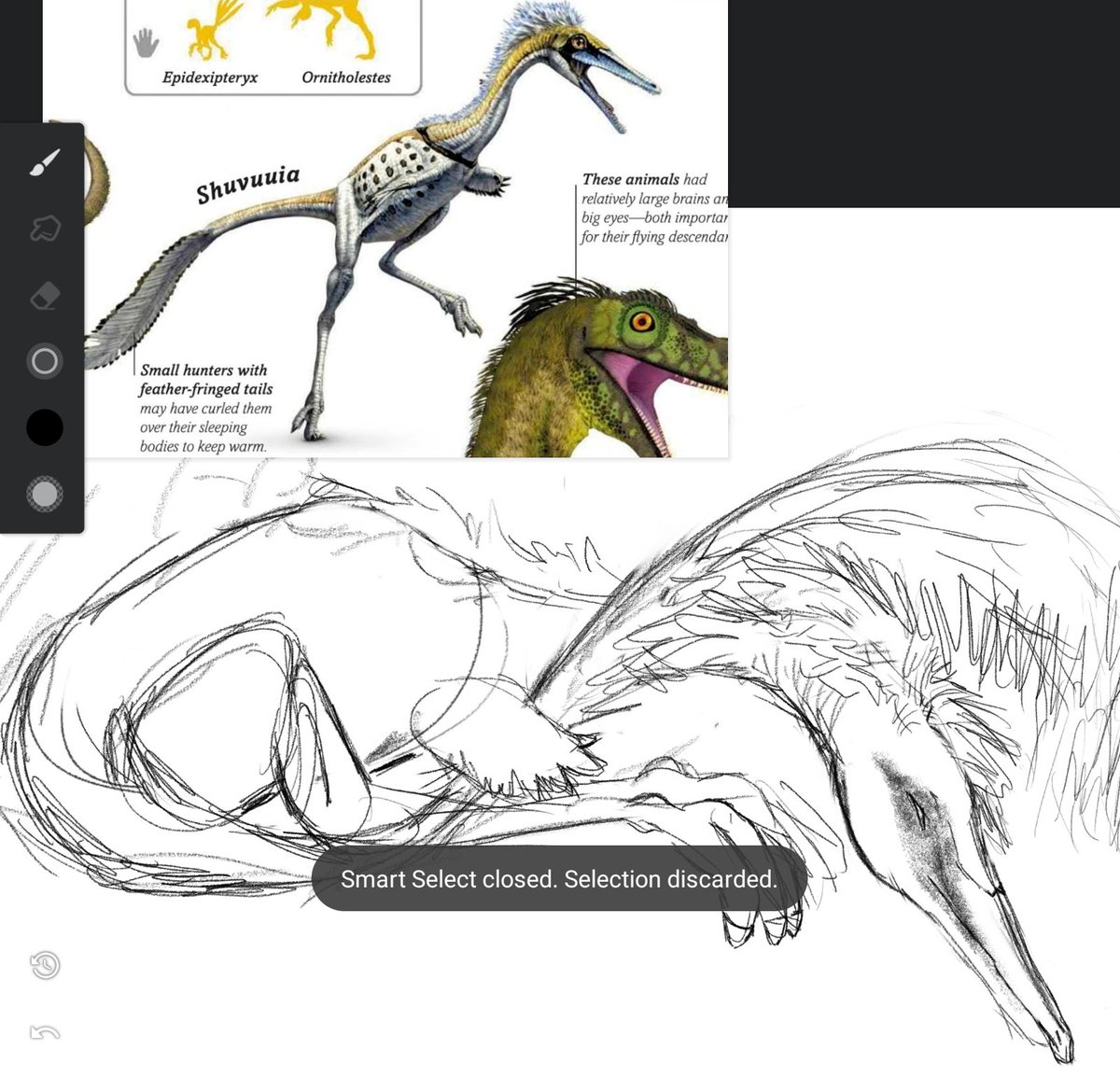Viewport: 1120px width, 1077px height.
Task: Tap the 'These animals had' caption text
Action: pyautogui.click(x=645, y=179)
